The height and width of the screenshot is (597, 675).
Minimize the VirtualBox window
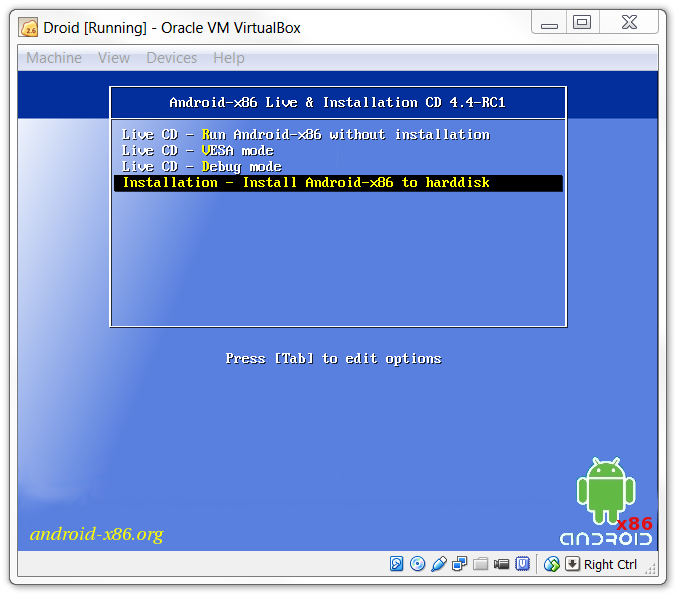(x=549, y=23)
